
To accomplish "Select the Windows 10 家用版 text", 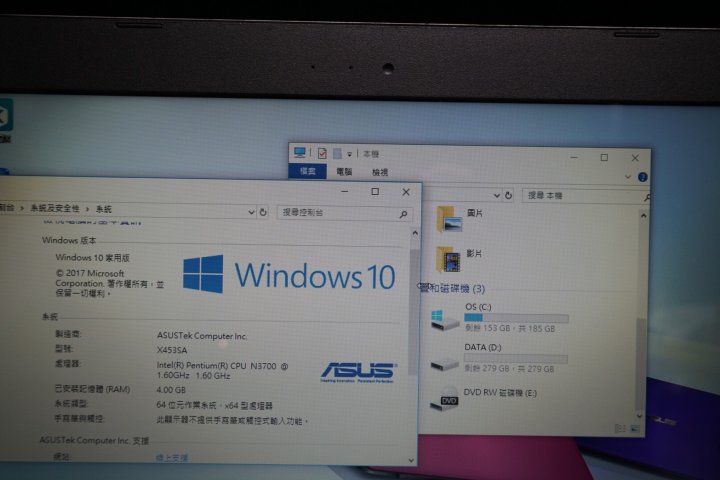I will [x=92, y=257].
